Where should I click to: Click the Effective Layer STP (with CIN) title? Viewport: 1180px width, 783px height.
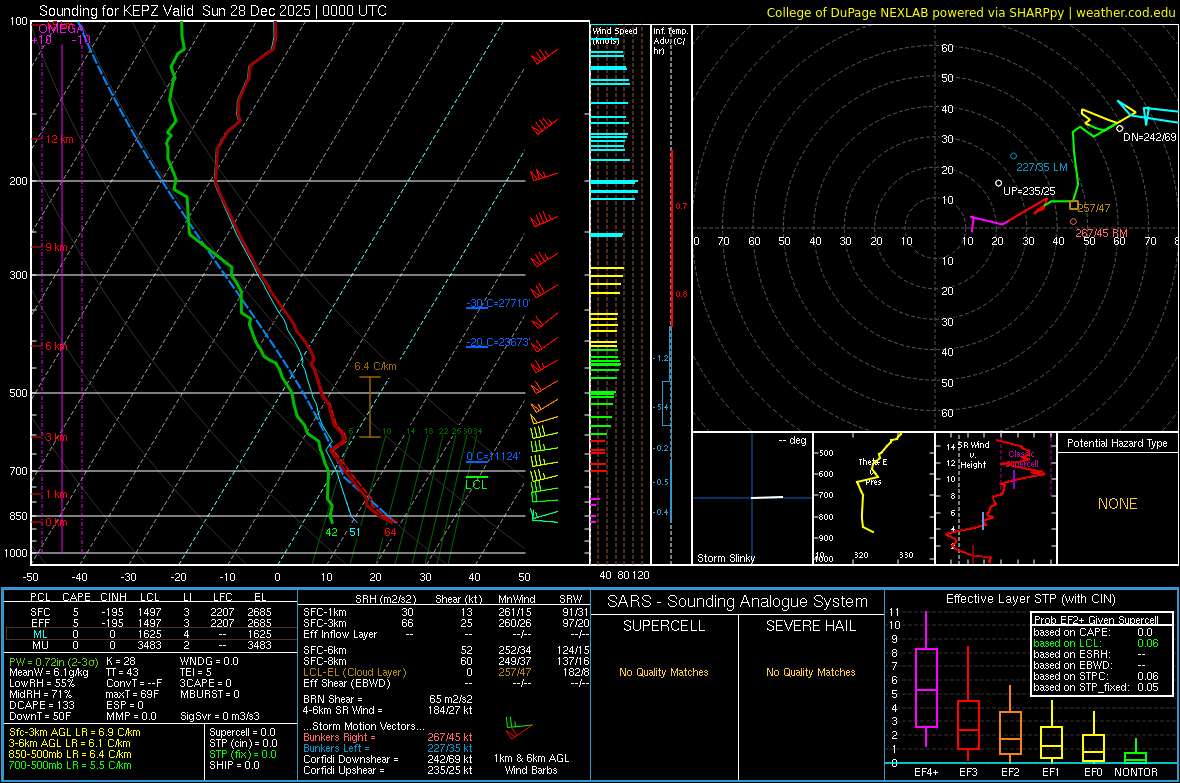(x=1030, y=599)
